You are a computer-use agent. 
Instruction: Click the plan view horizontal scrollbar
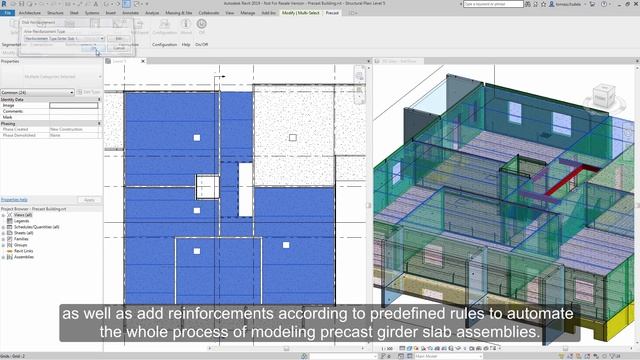click(286, 348)
